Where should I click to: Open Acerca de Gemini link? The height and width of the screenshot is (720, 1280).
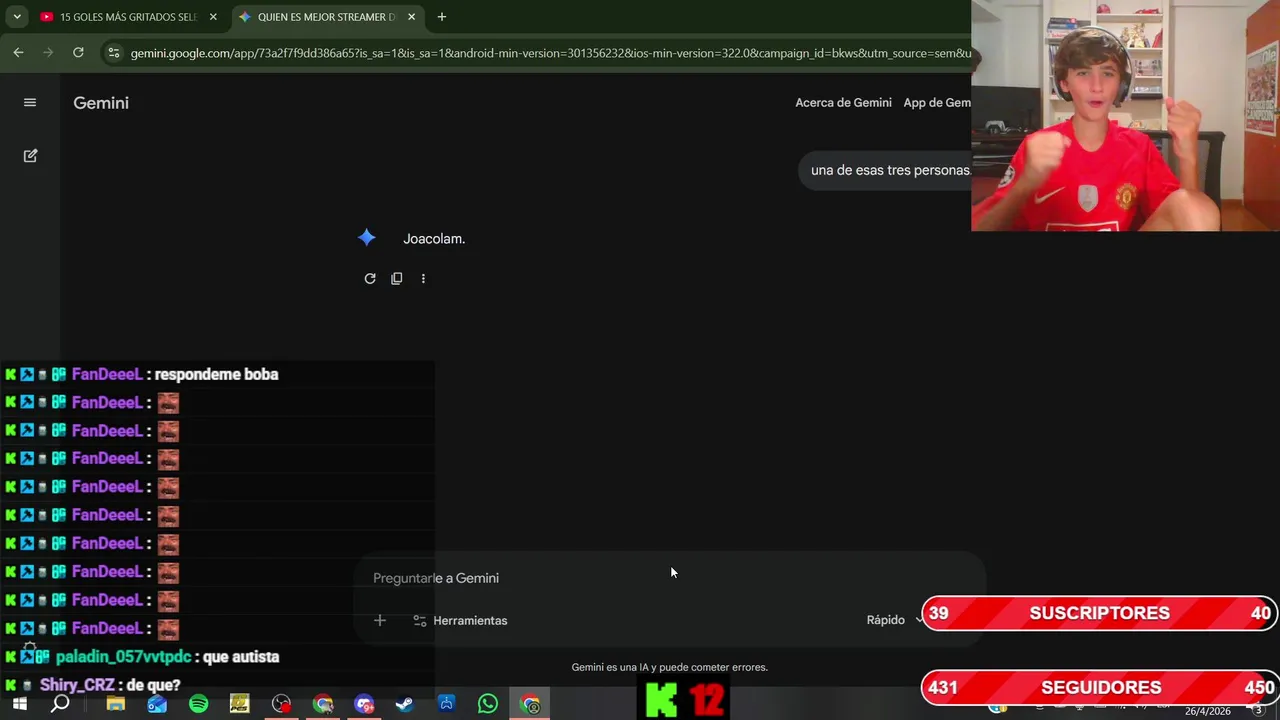[843, 103]
